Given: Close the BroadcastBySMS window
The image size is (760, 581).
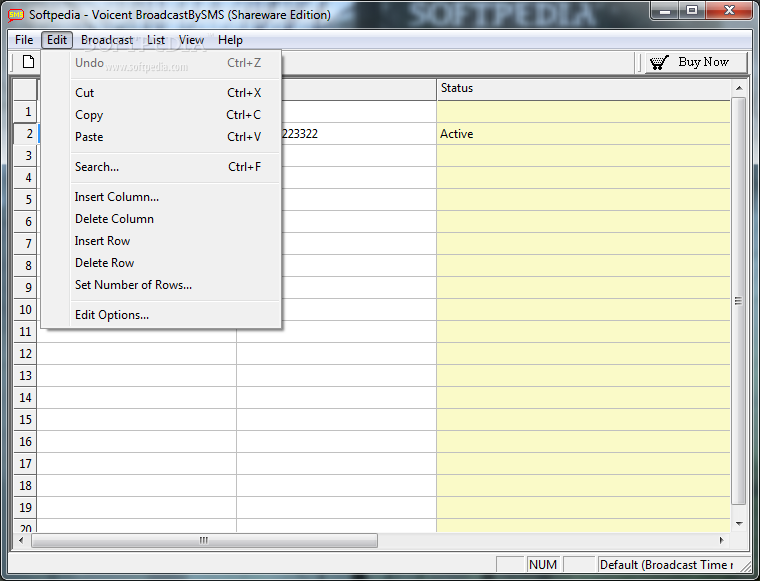Looking at the screenshot, I should point(729,11).
